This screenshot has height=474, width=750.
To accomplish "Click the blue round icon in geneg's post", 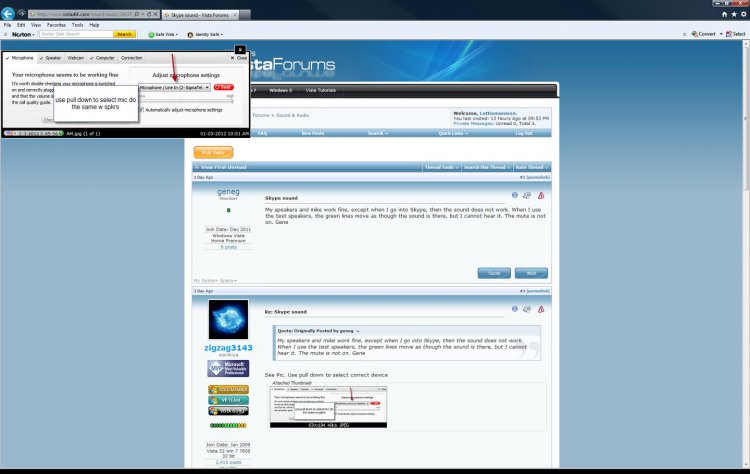I will pos(515,195).
